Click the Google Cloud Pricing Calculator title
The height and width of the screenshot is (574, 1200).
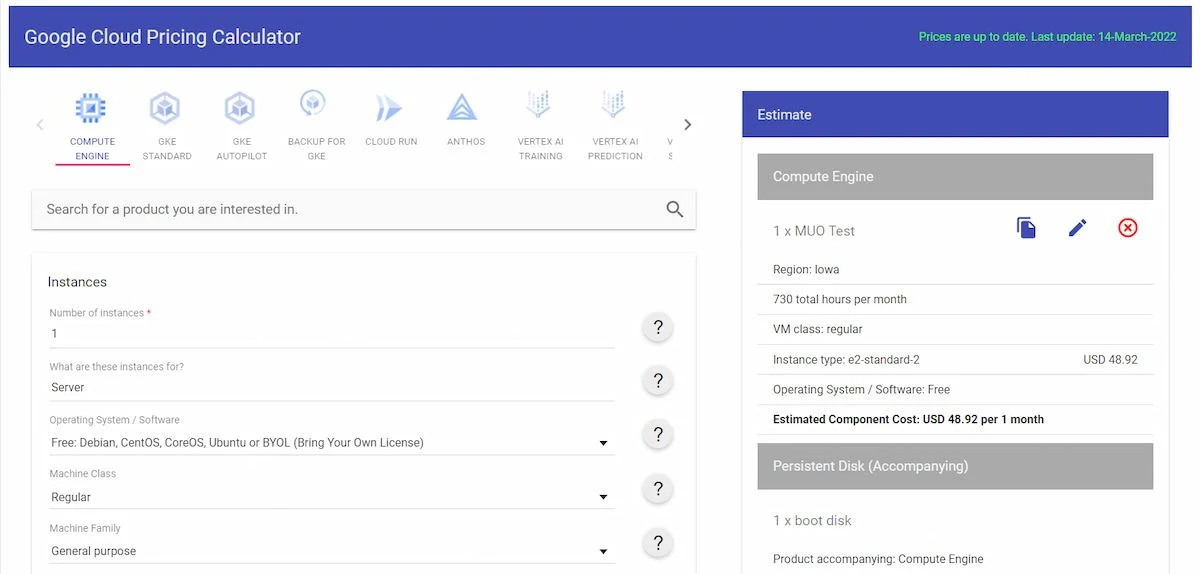click(162, 37)
